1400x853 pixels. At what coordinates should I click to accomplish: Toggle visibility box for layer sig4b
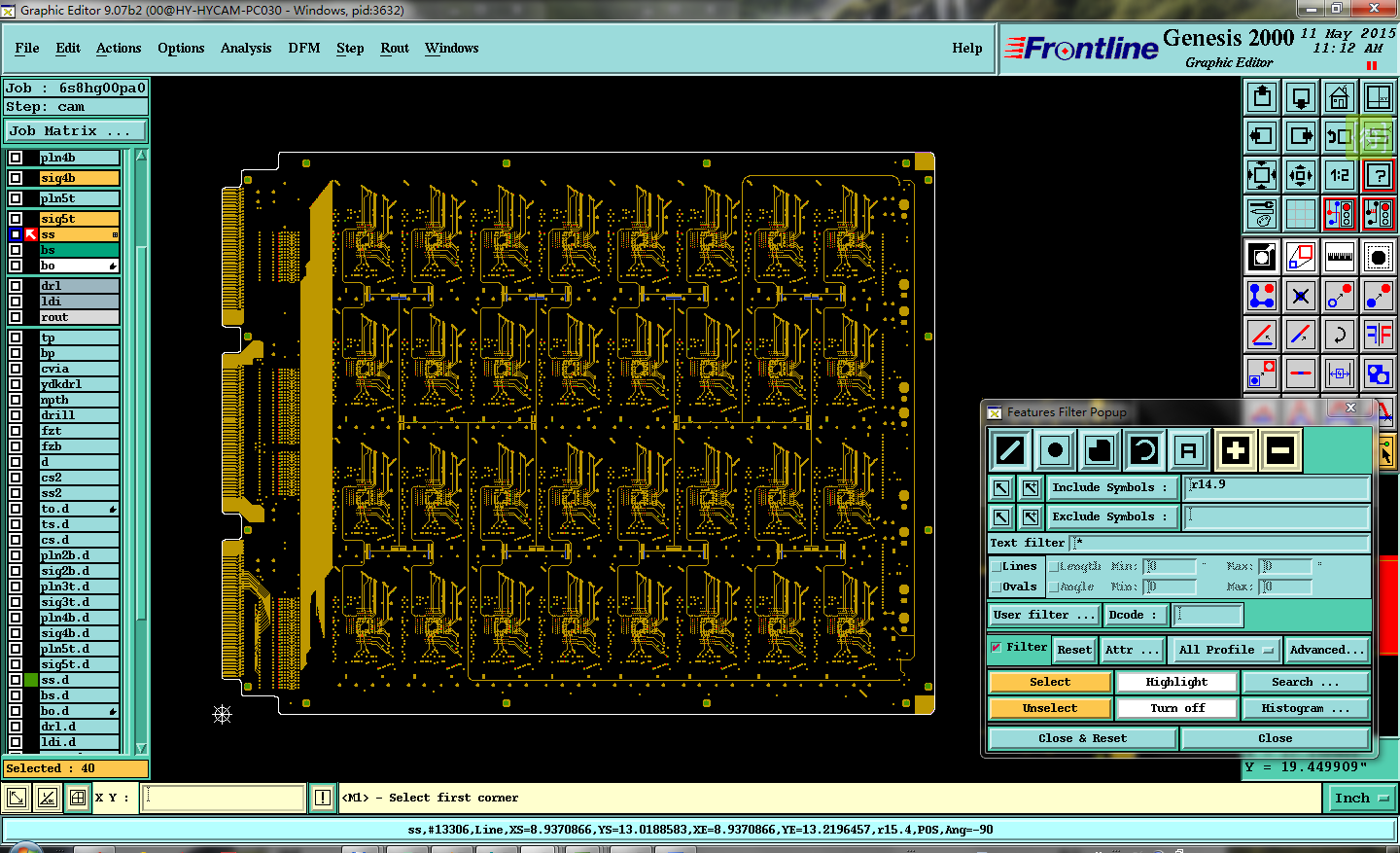(16, 178)
